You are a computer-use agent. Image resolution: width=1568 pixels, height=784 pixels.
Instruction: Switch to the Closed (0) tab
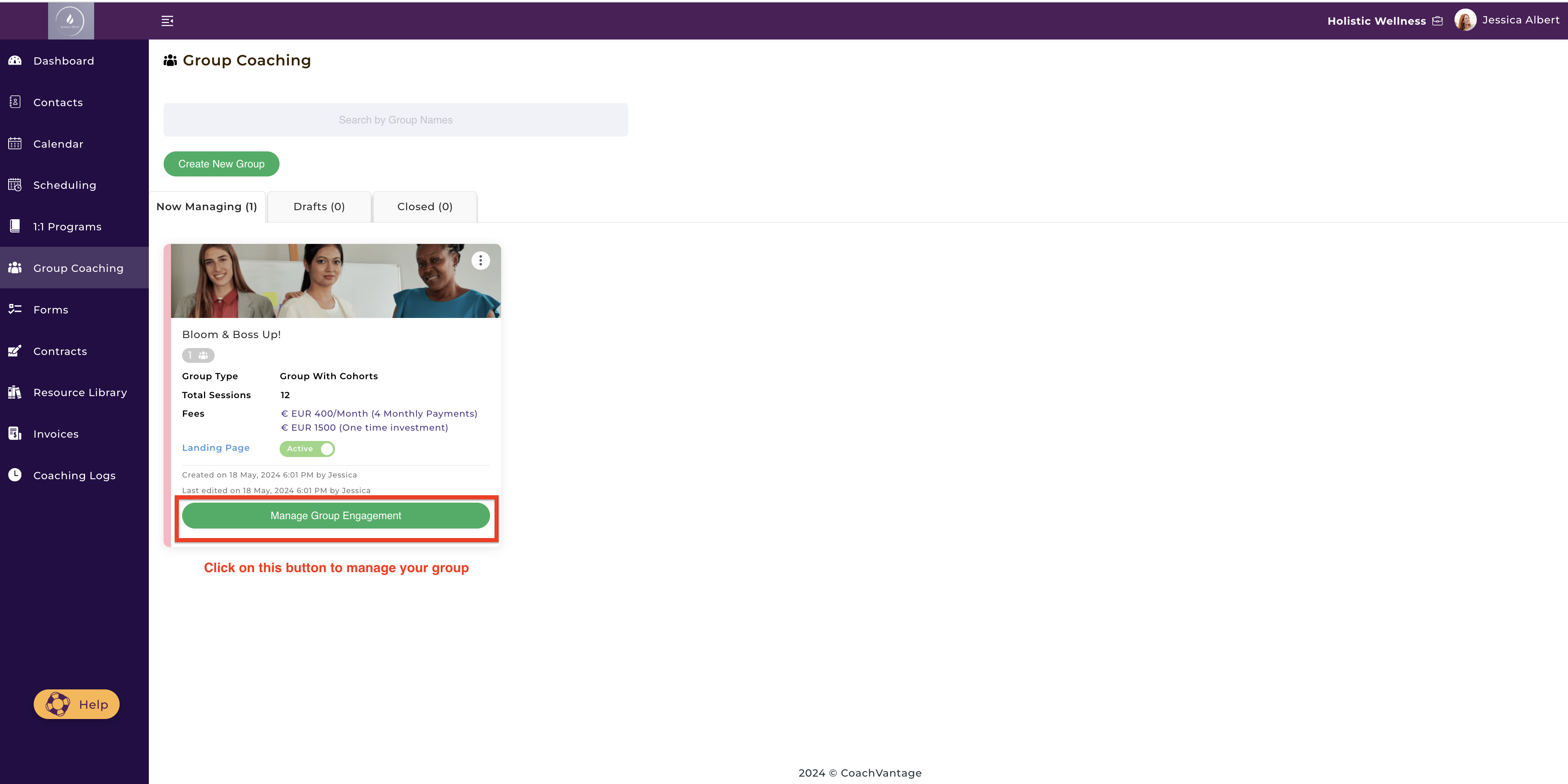point(425,206)
